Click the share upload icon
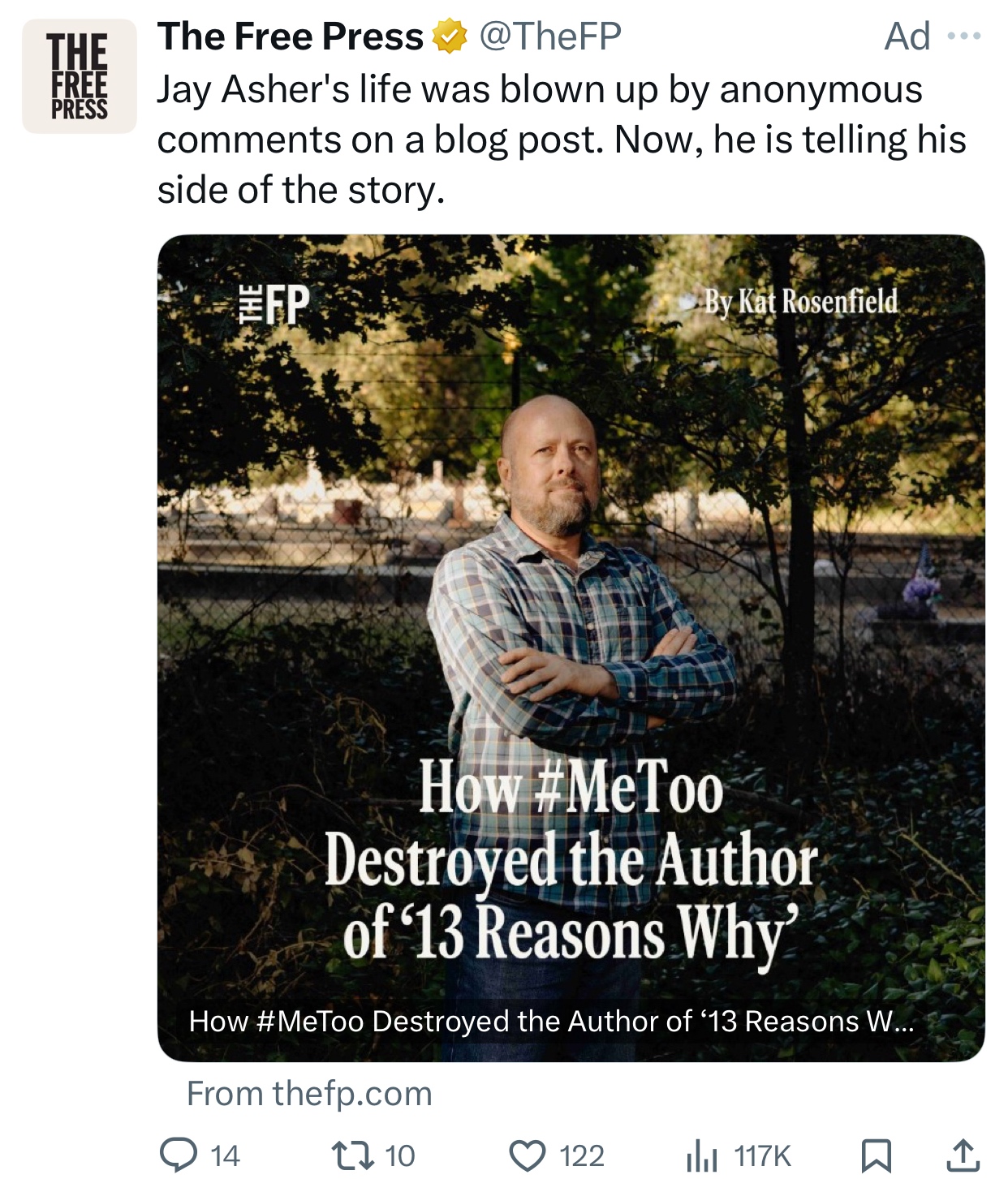Screen dimensions: 1008x1179 pos(963,1155)
